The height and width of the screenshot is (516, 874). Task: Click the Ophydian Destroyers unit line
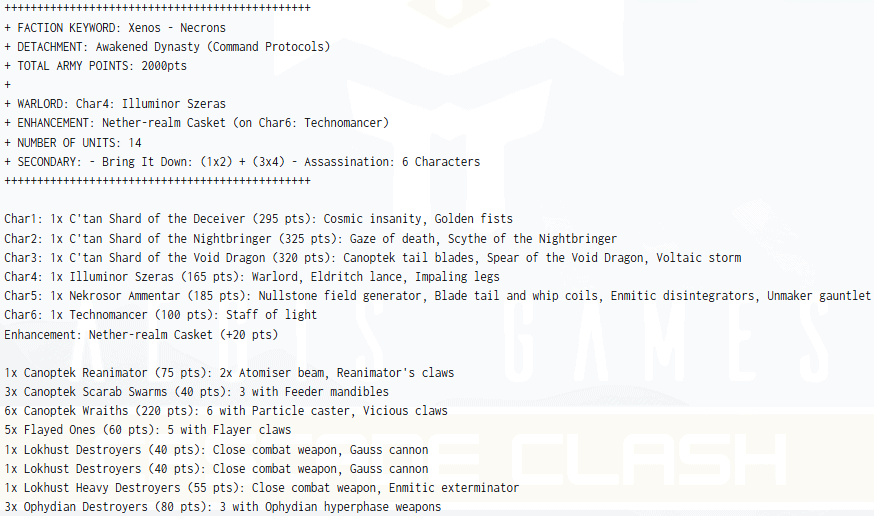[222, 507]
